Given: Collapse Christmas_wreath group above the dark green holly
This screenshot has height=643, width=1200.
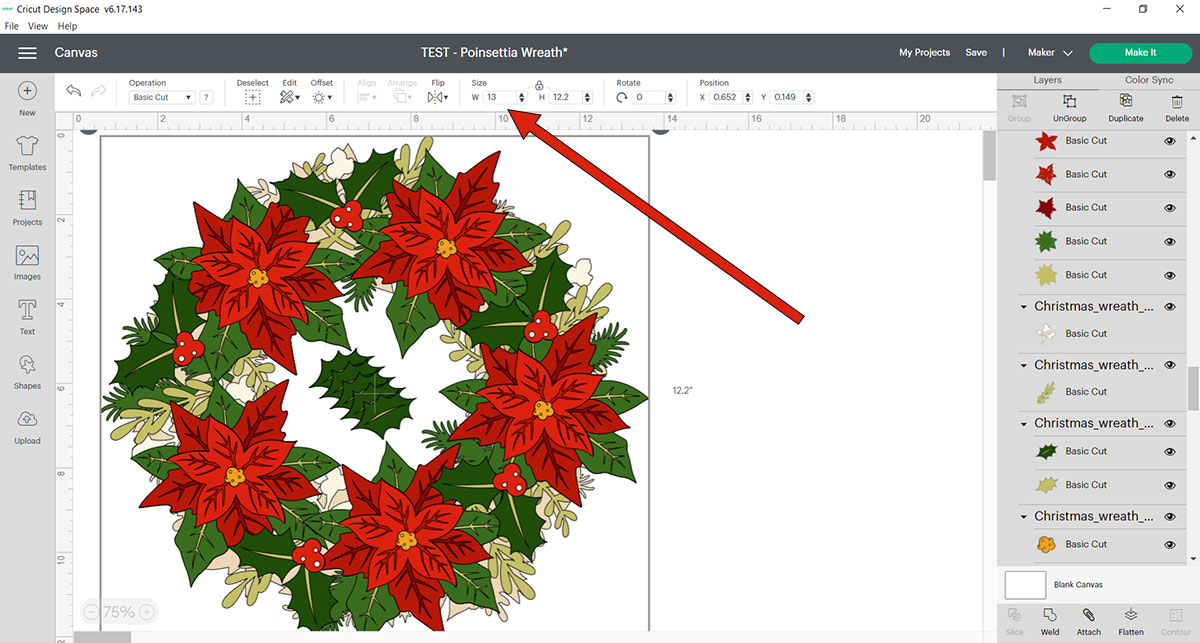Looking at the screenshot, I should (x=1024, y=423).
